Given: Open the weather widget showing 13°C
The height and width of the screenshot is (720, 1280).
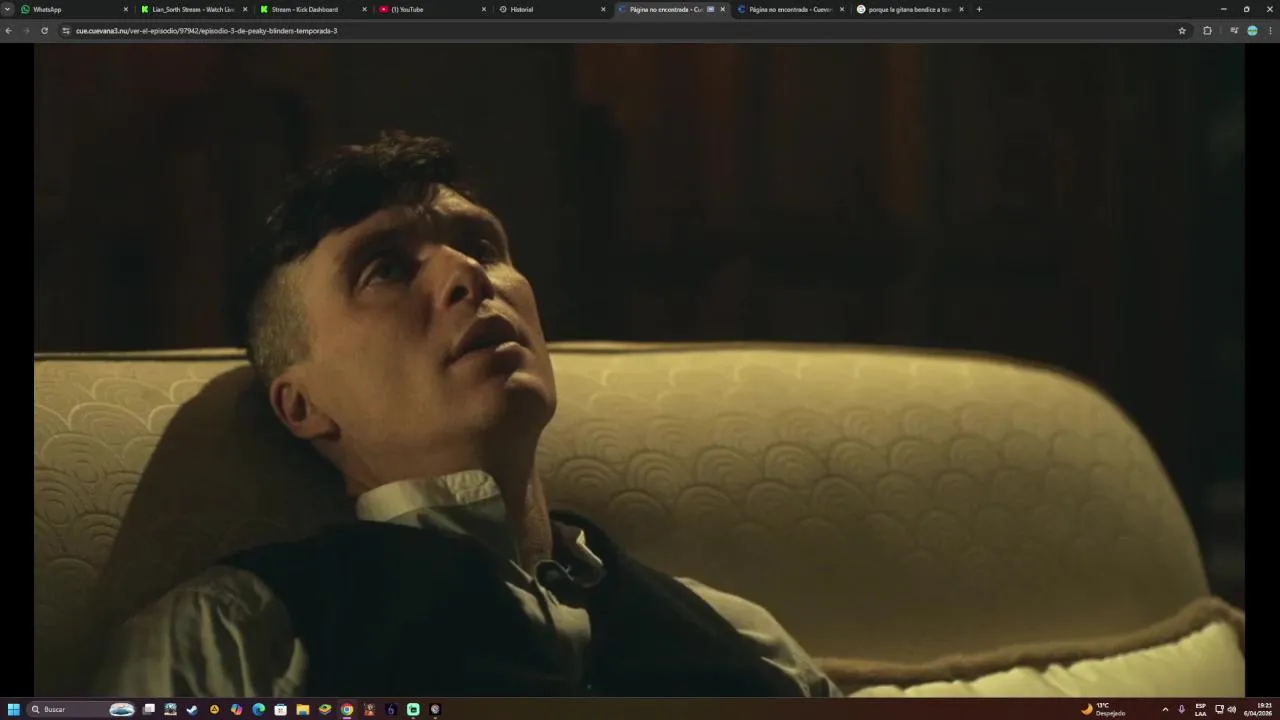Looking at the screenshot, I should 1104,709.
